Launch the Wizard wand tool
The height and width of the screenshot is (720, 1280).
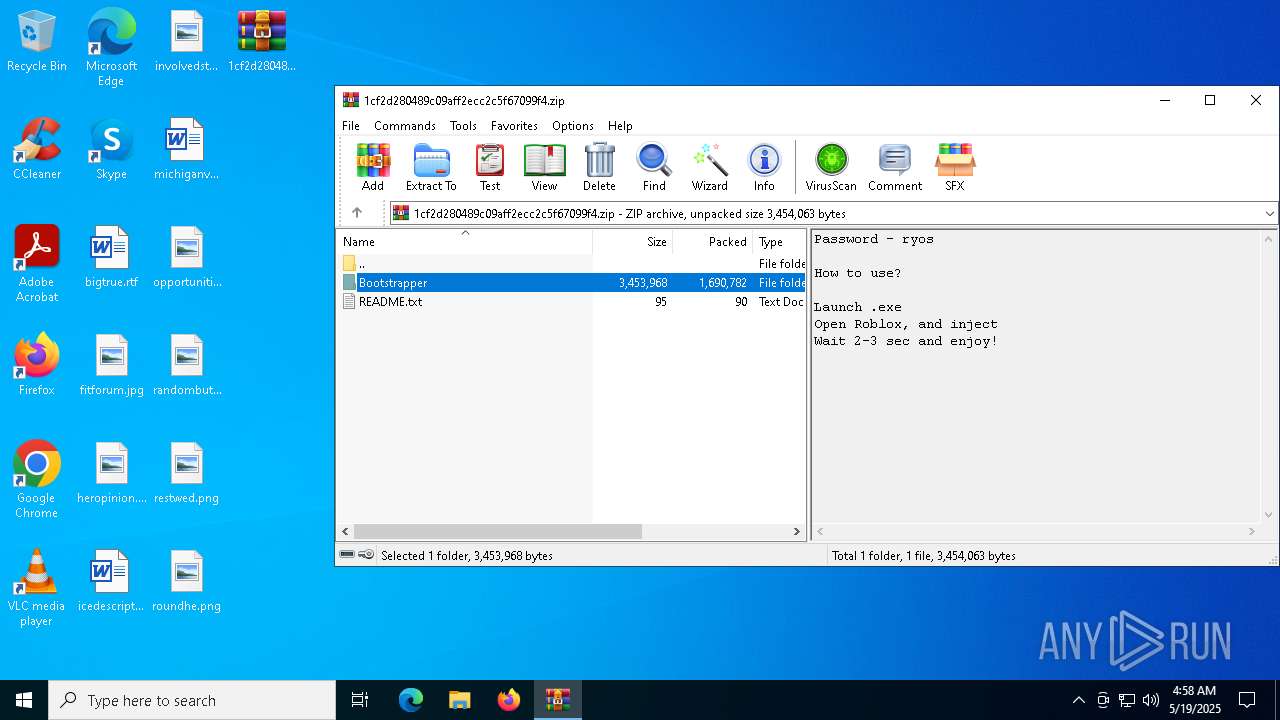pyautogui.click(x=709, y=167)
